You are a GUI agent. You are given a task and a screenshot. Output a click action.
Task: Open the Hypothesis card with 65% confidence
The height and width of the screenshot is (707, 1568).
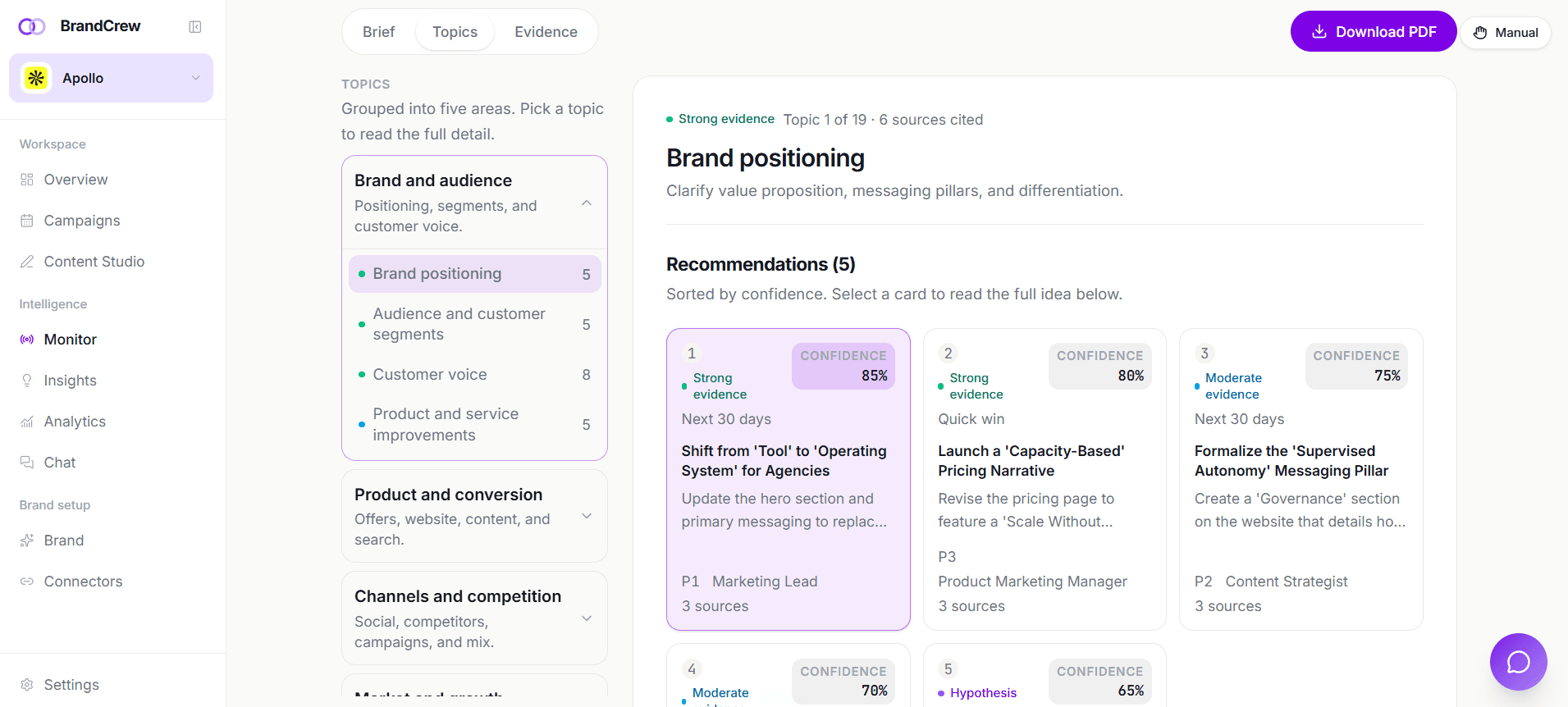[x=1045, y=676]
